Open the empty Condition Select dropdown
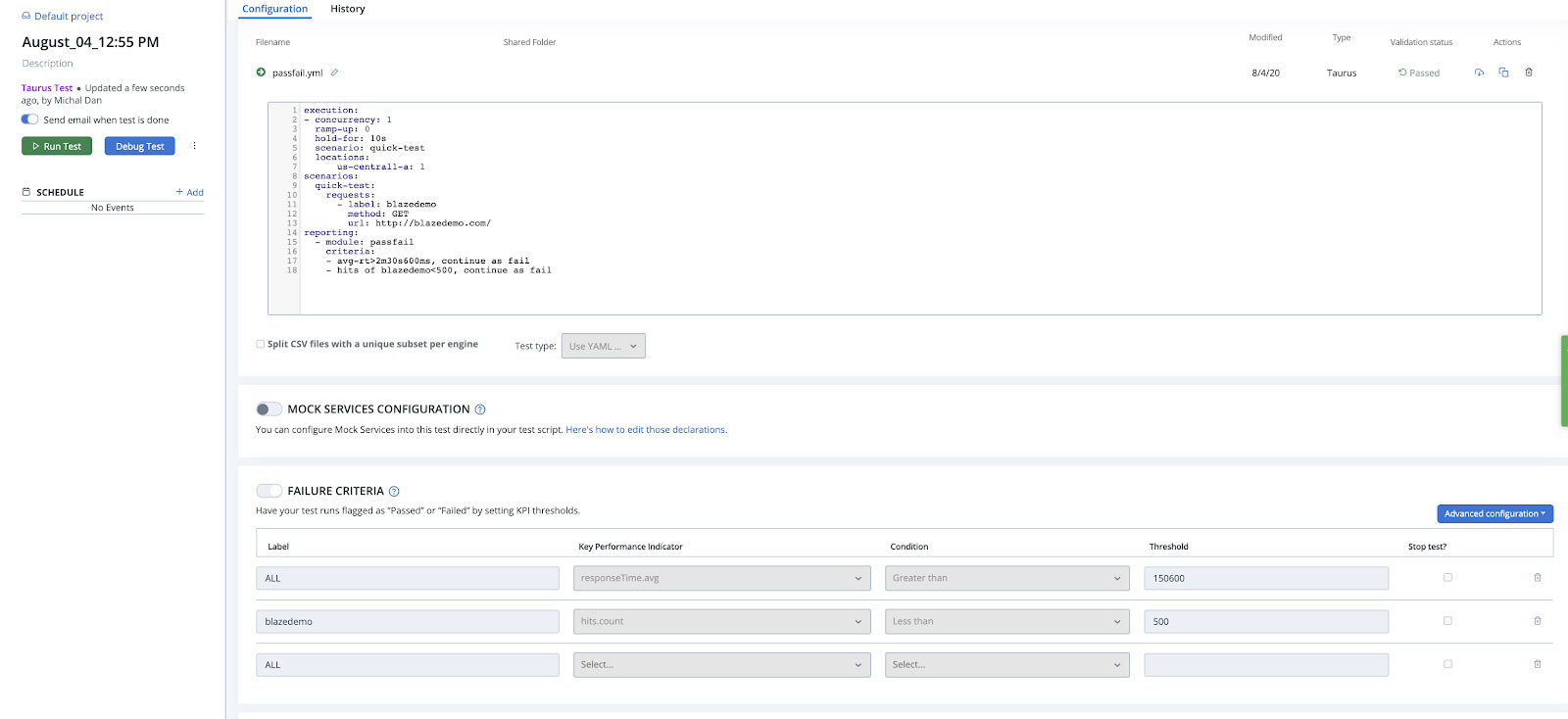This screenshot has height=719, width=1568. [x=1007, y=664]
